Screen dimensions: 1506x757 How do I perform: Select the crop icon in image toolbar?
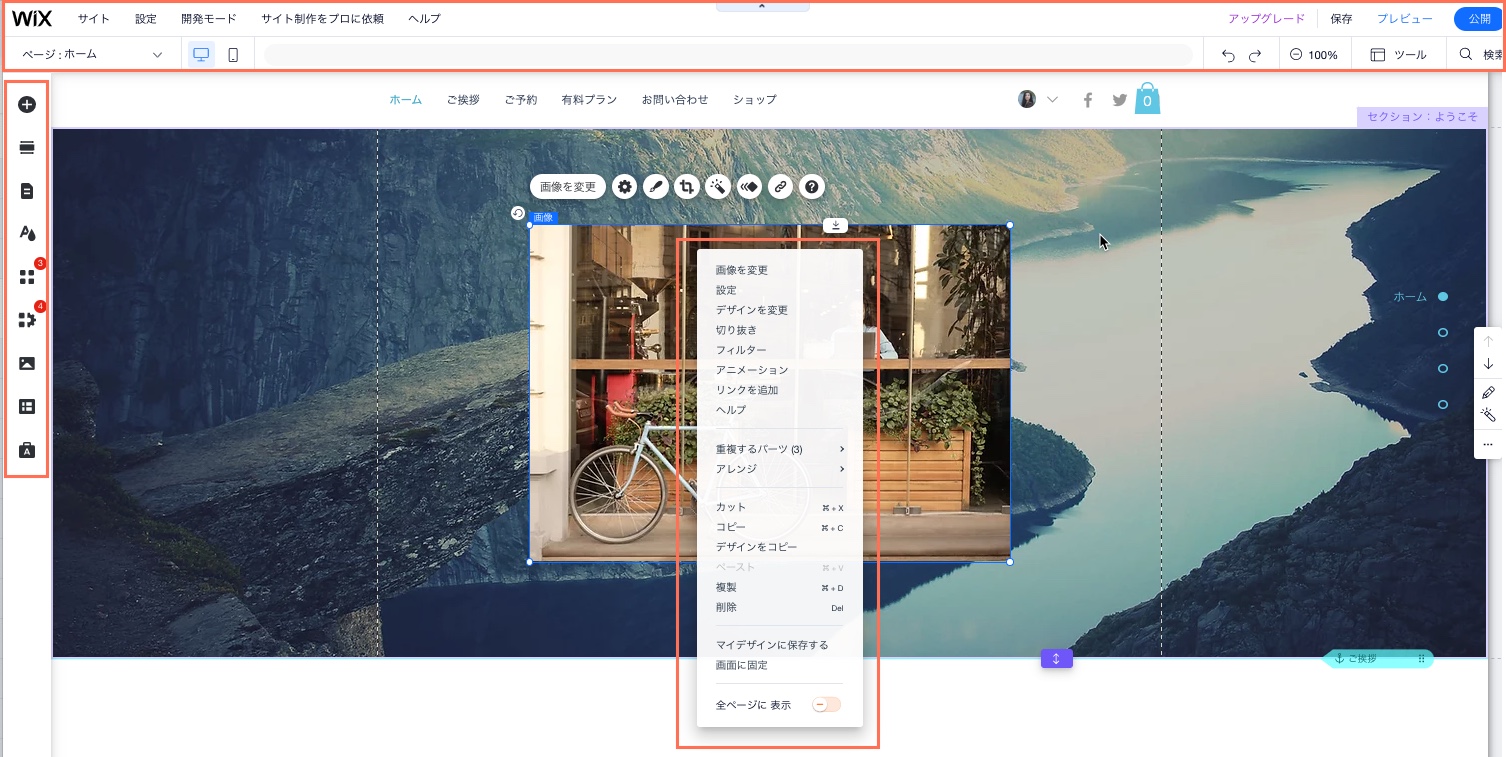pos(687,186)
